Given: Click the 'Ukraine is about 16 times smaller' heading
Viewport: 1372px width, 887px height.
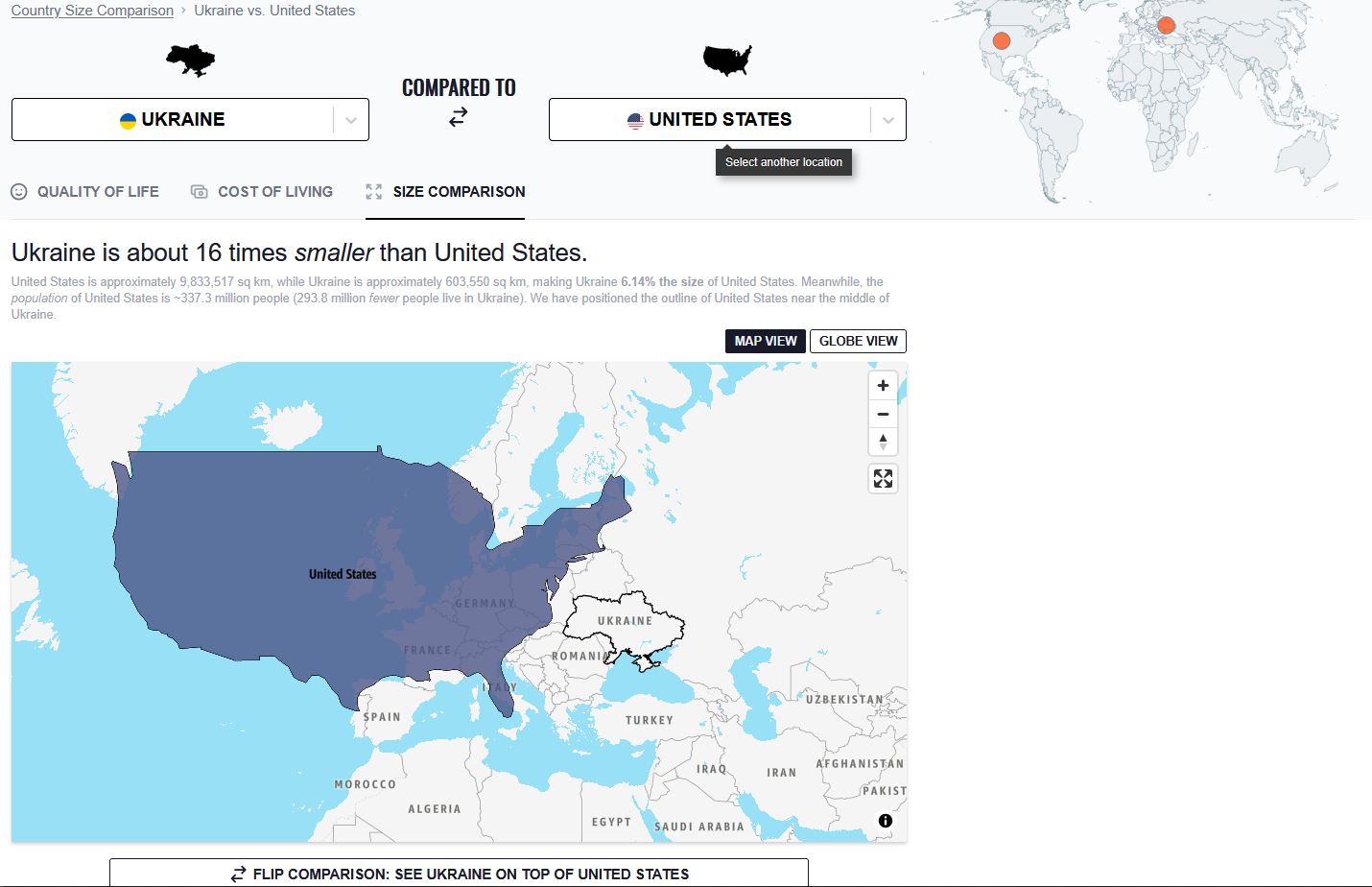Looking at the screenshot, I should [299, 252].
